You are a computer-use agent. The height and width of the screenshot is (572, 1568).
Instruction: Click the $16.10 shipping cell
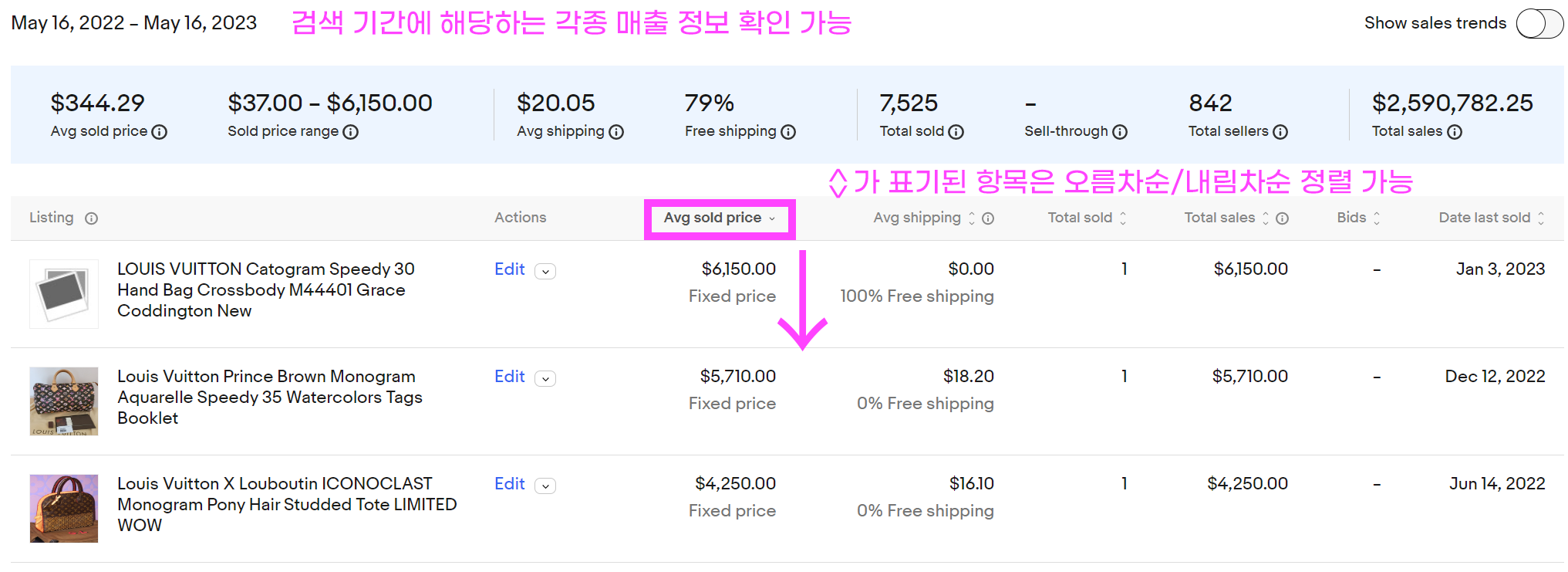tap(971, 484)
